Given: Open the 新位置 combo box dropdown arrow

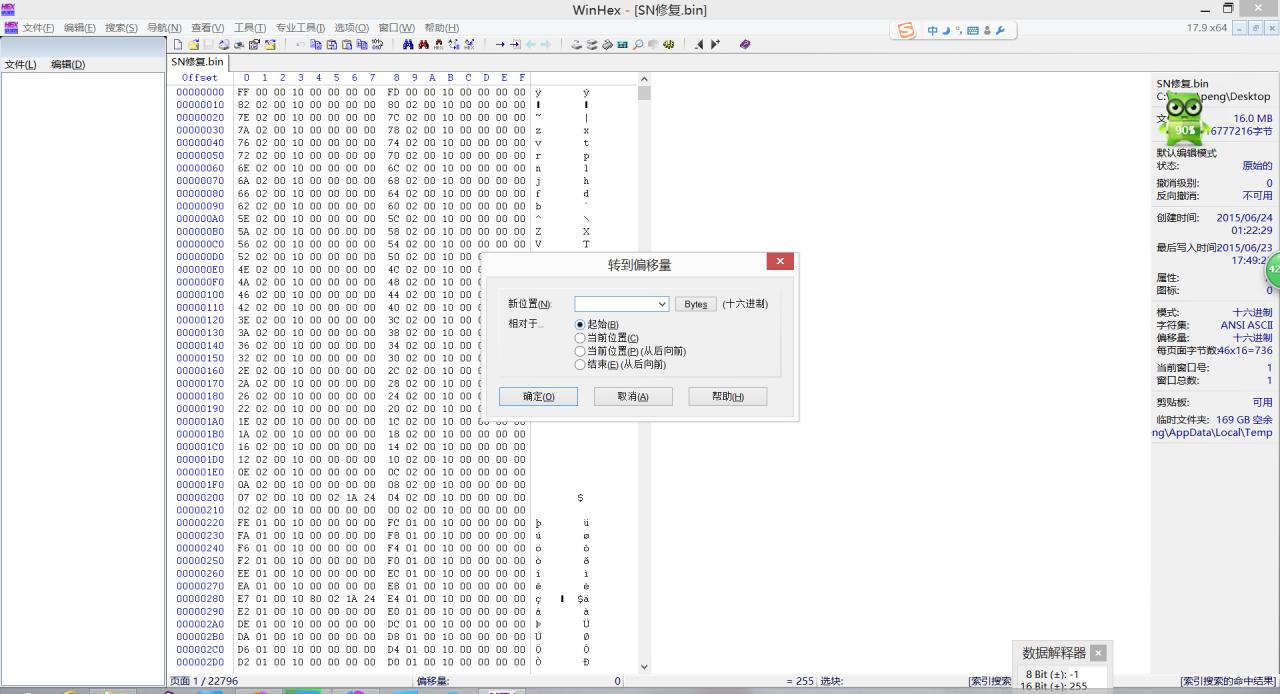Looking at the screenshot, I should 662,304.
